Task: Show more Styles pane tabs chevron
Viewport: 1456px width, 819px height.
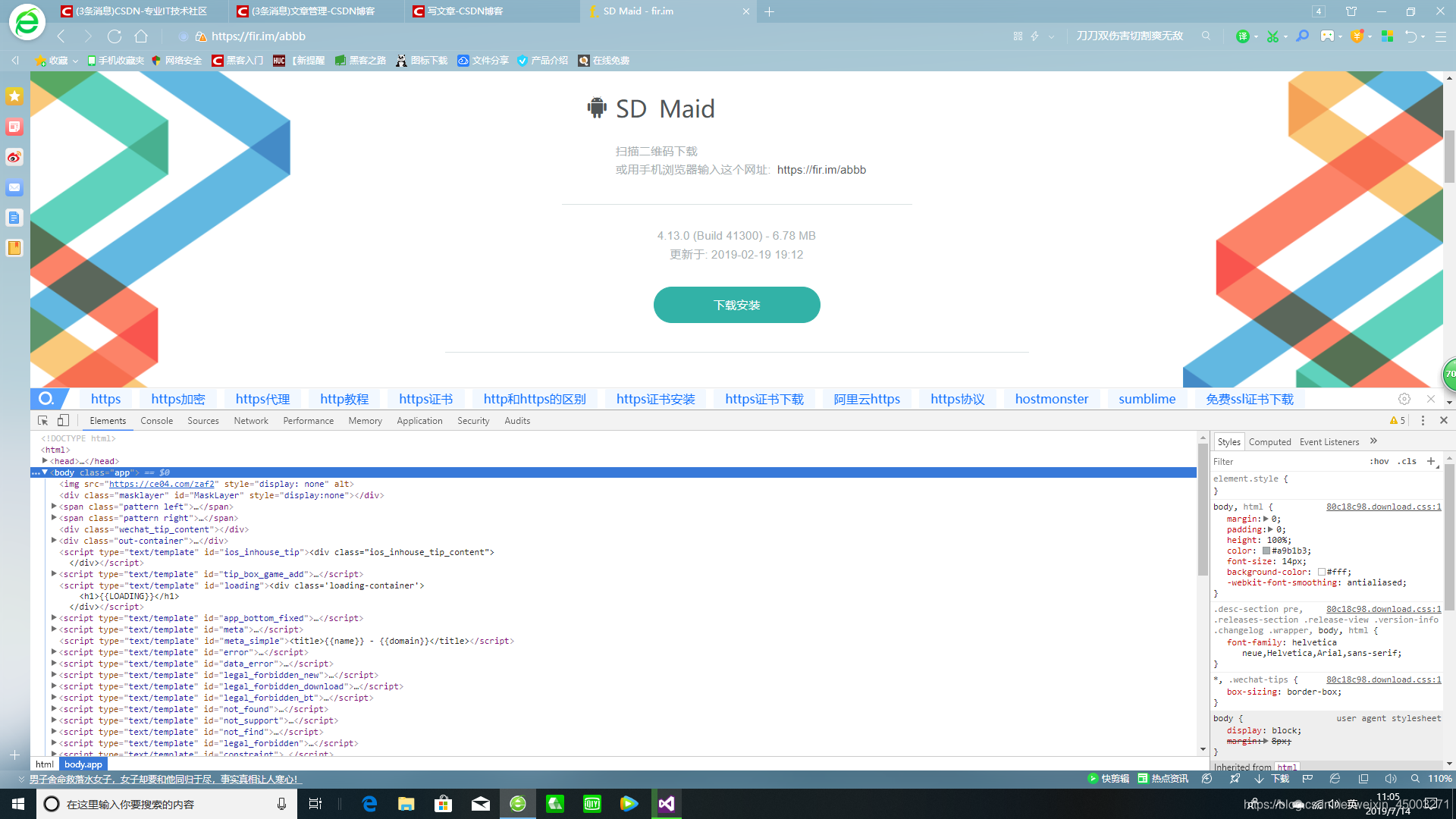Action: [1373, 441]
